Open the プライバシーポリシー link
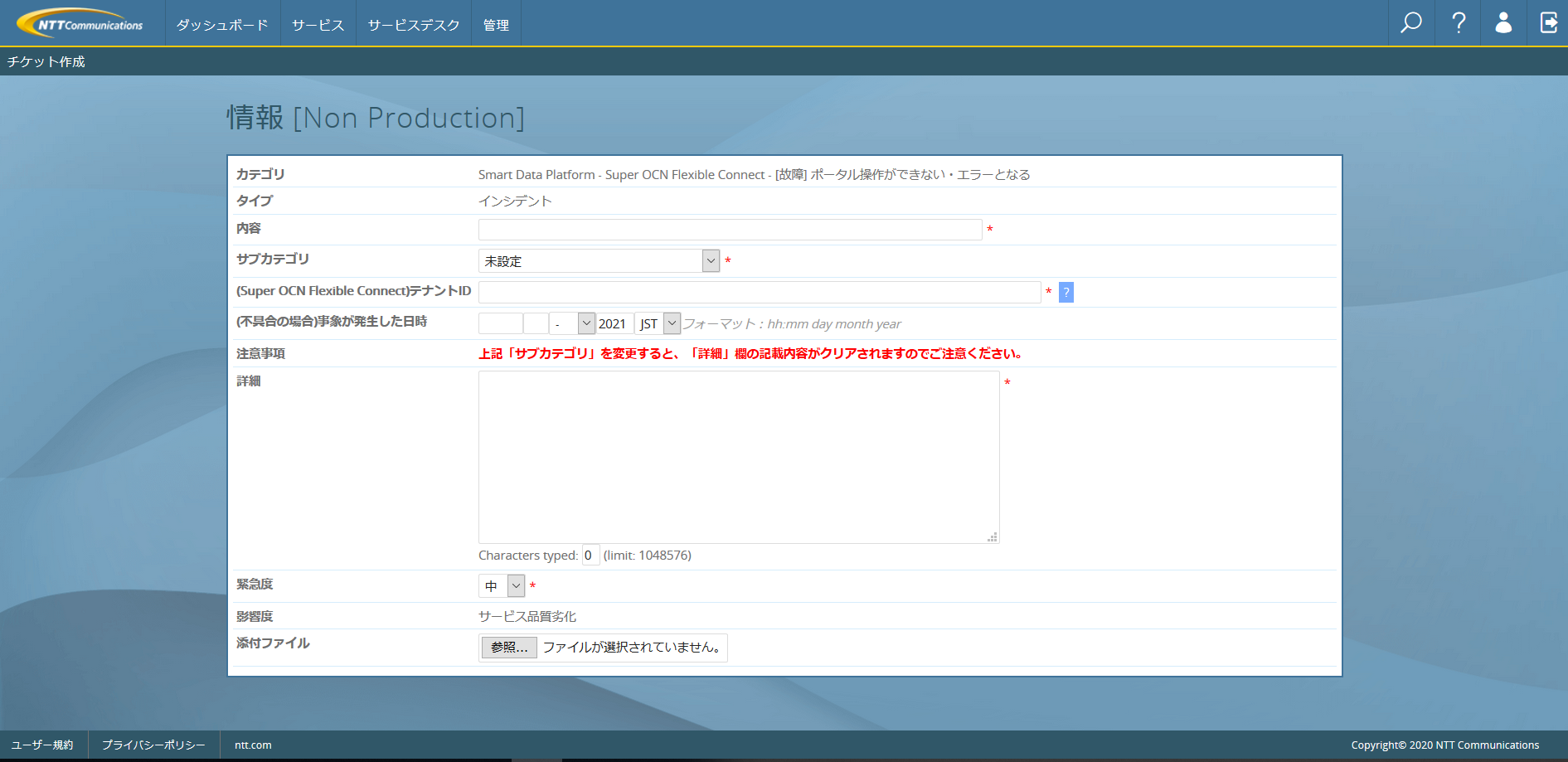The width and height of the screenshot is (1568, 762). 153,745
